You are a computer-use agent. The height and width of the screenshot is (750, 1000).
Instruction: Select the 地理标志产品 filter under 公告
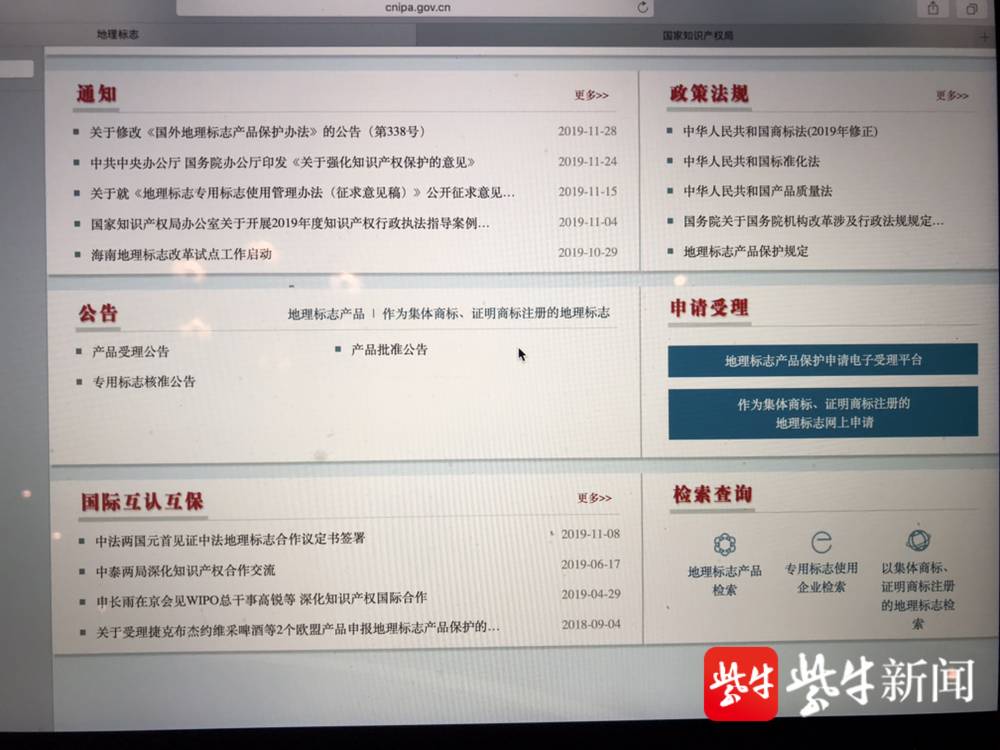click(326, 314)
